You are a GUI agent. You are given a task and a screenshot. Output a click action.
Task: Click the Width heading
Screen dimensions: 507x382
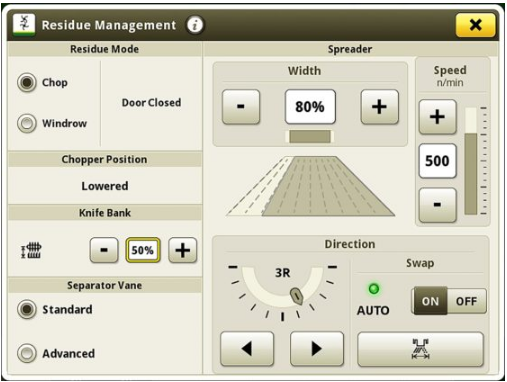(x=304, y=71)
